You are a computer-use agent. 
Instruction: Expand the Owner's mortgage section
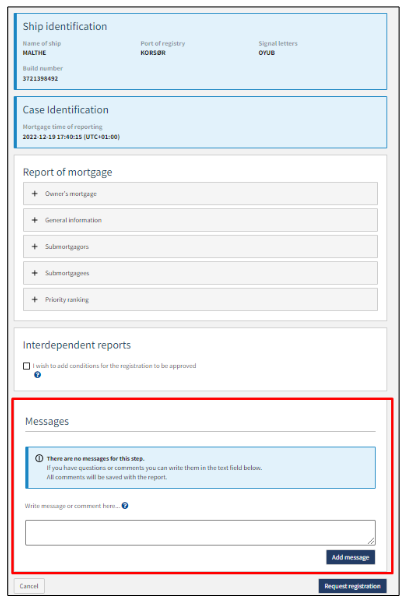click(200, 194)
